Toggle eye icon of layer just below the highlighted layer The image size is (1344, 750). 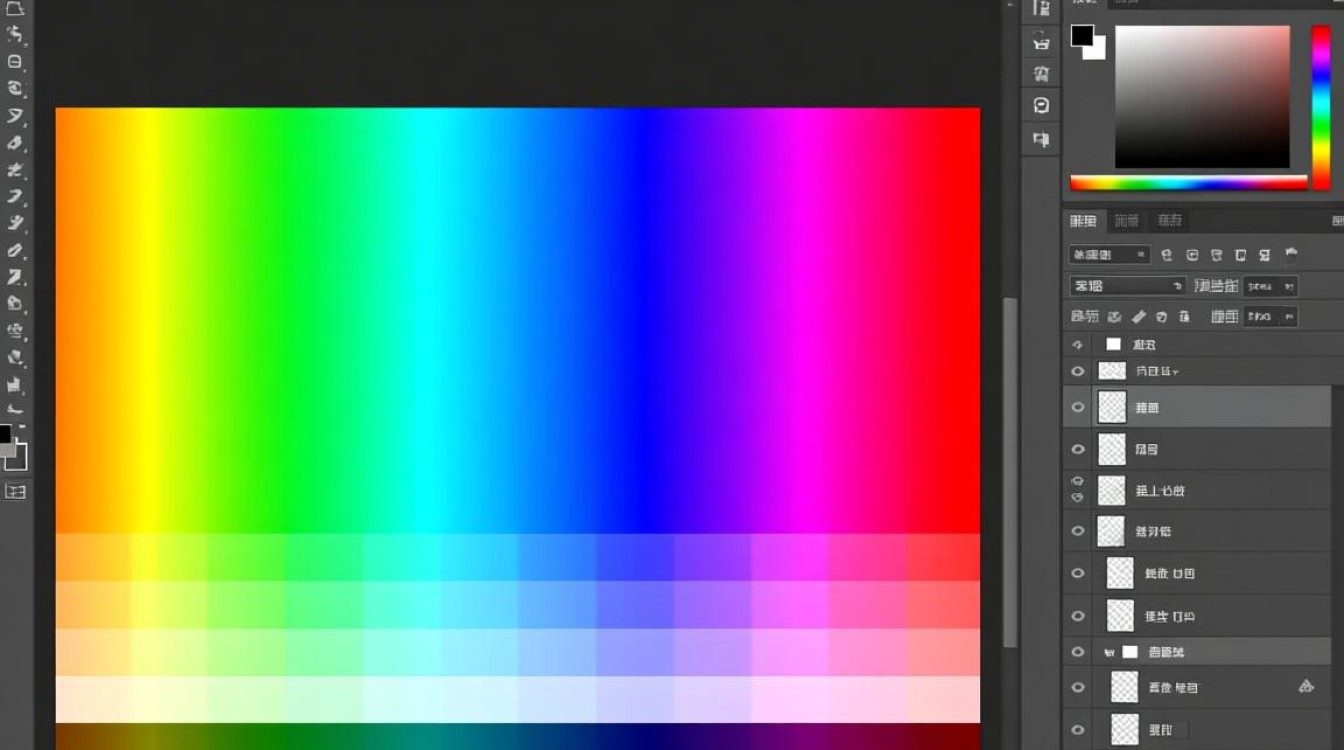point(1078,449)
